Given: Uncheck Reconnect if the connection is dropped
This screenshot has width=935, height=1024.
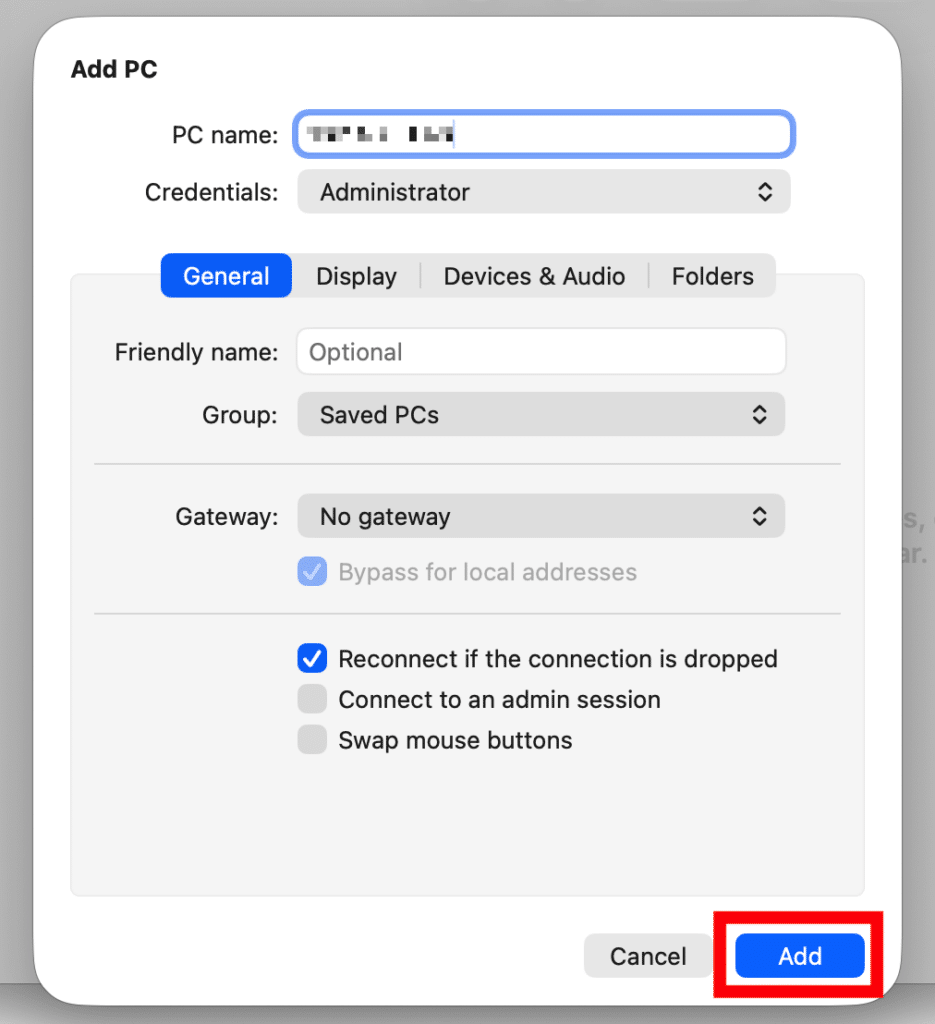Looking at the screenshot, I should (x=312, y=658).
